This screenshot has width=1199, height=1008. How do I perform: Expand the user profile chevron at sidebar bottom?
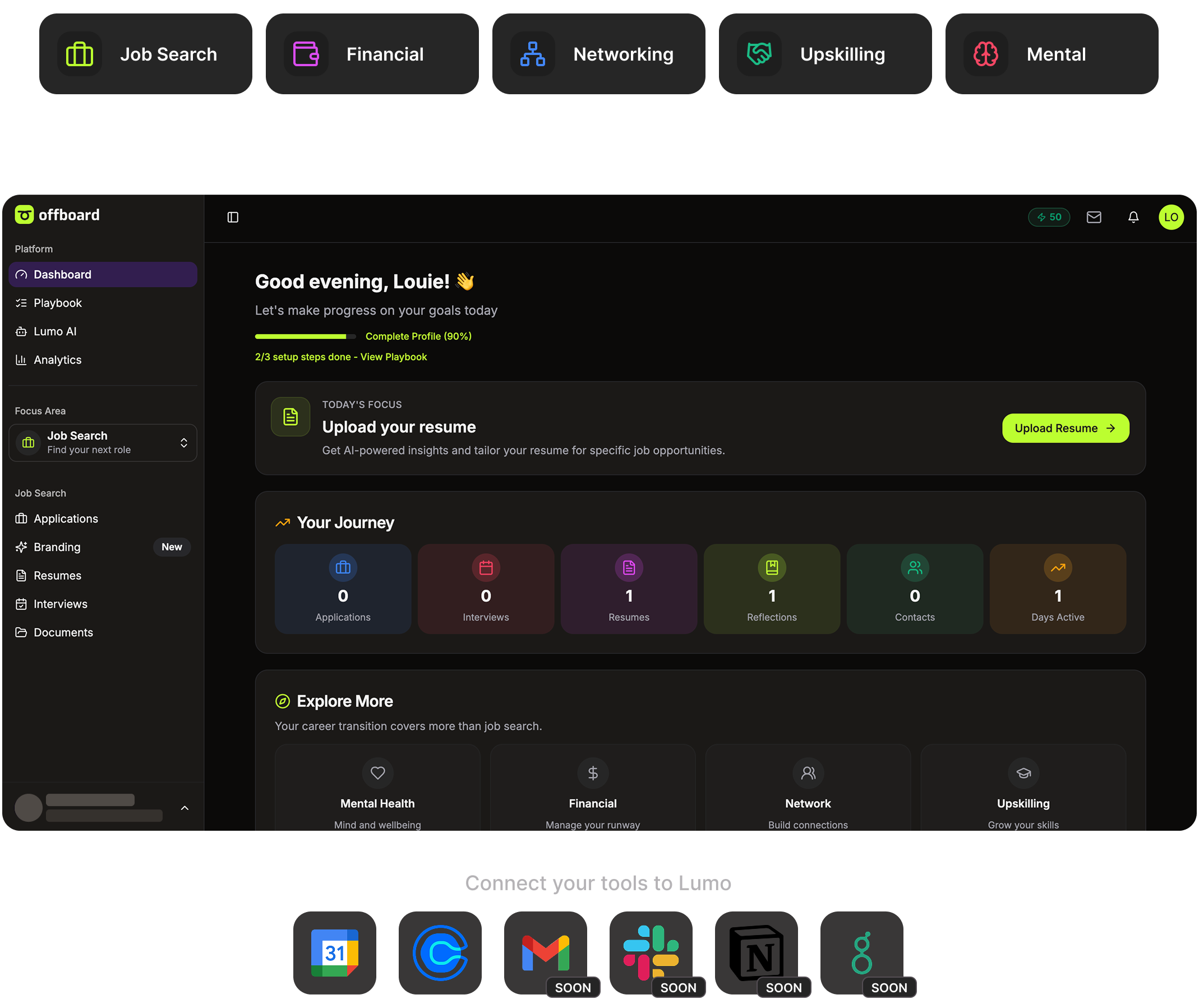pos(185,807)
